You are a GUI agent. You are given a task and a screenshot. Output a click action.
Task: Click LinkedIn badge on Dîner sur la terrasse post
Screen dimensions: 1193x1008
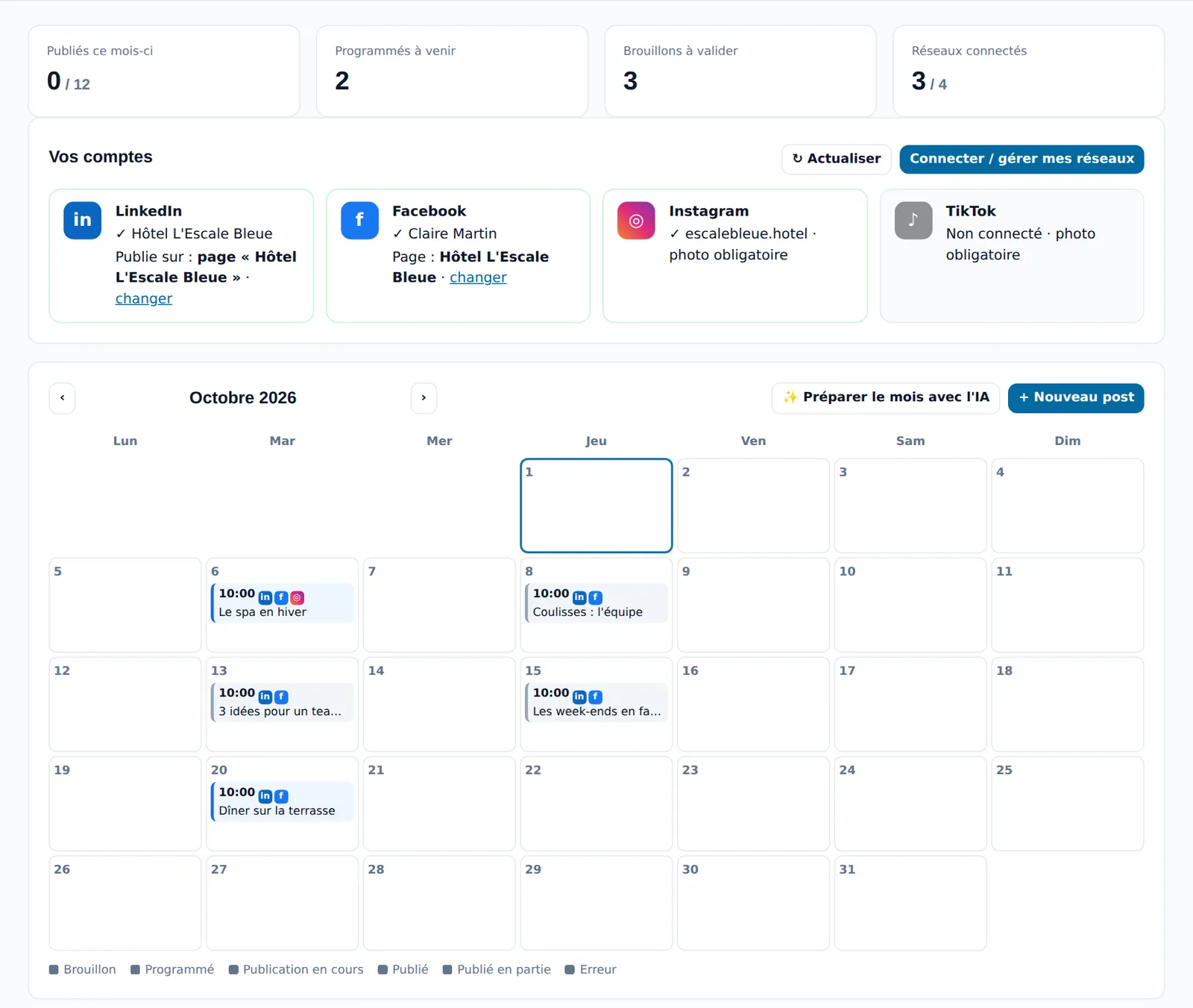[x=265, y=796]
